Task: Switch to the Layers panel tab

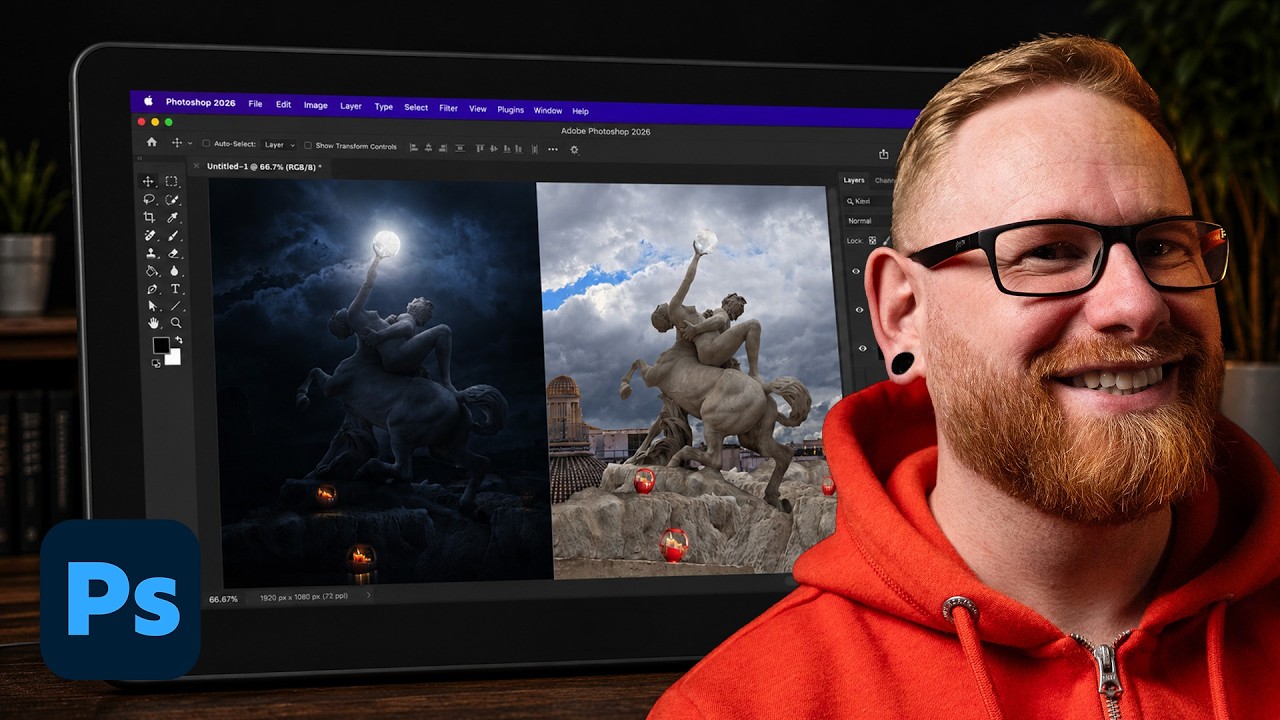Action: point(854,180)
